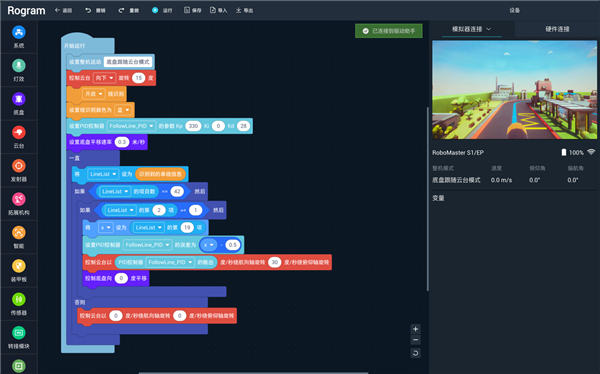Open the 底盘 (Chassis) block category

[19, 103]
